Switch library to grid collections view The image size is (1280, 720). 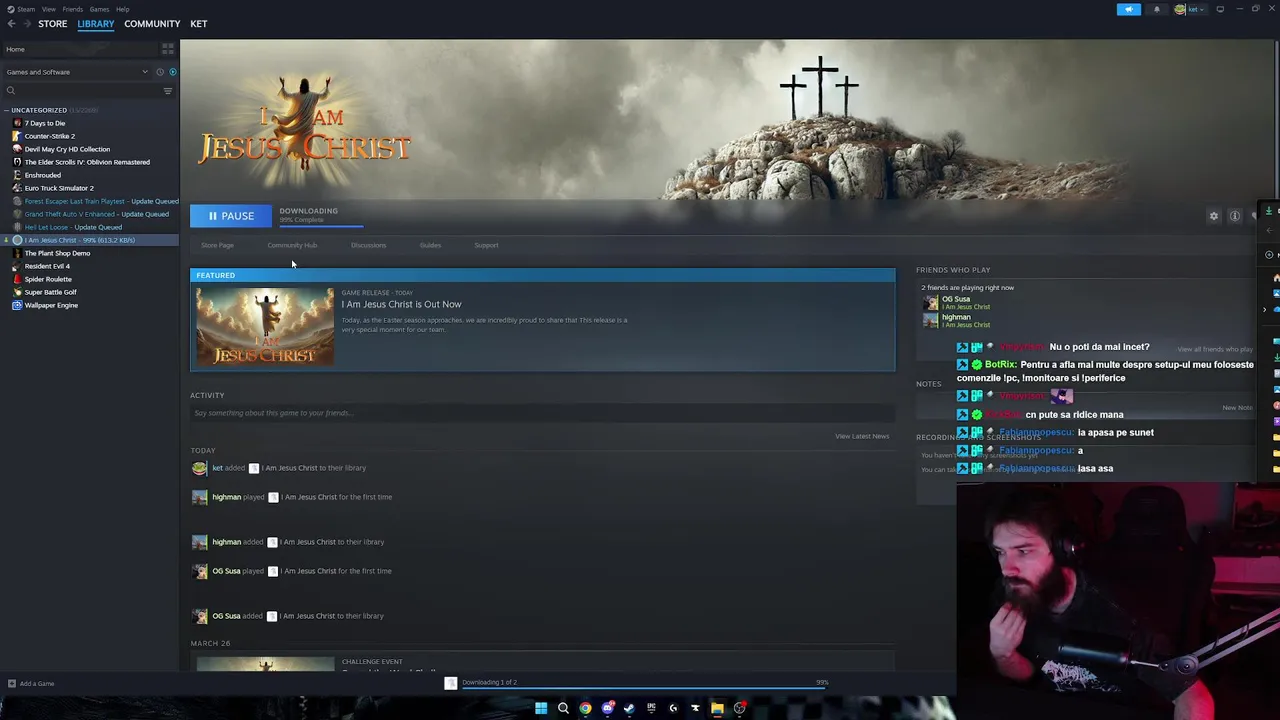point(167,49)
